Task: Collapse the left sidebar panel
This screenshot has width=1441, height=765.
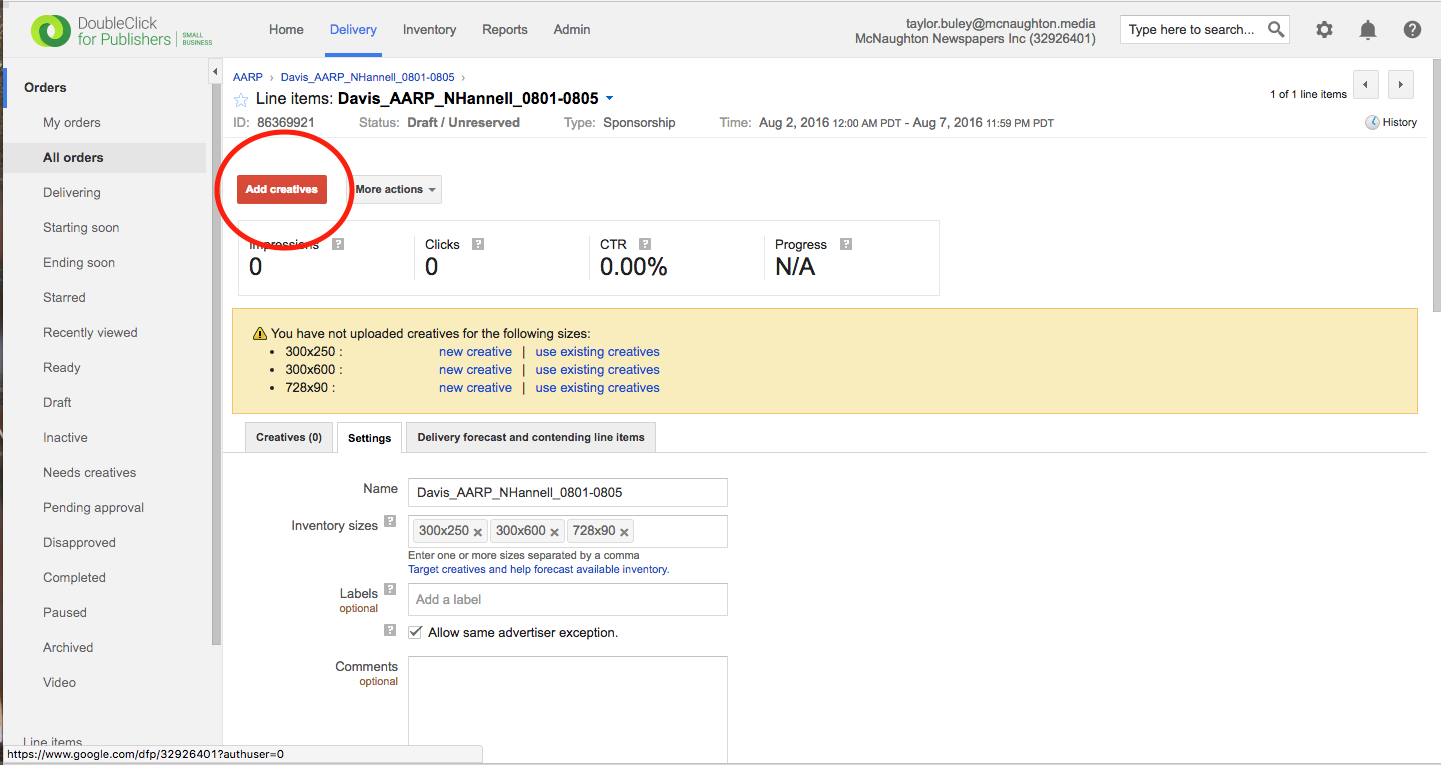Action: (x=215, y=72)
